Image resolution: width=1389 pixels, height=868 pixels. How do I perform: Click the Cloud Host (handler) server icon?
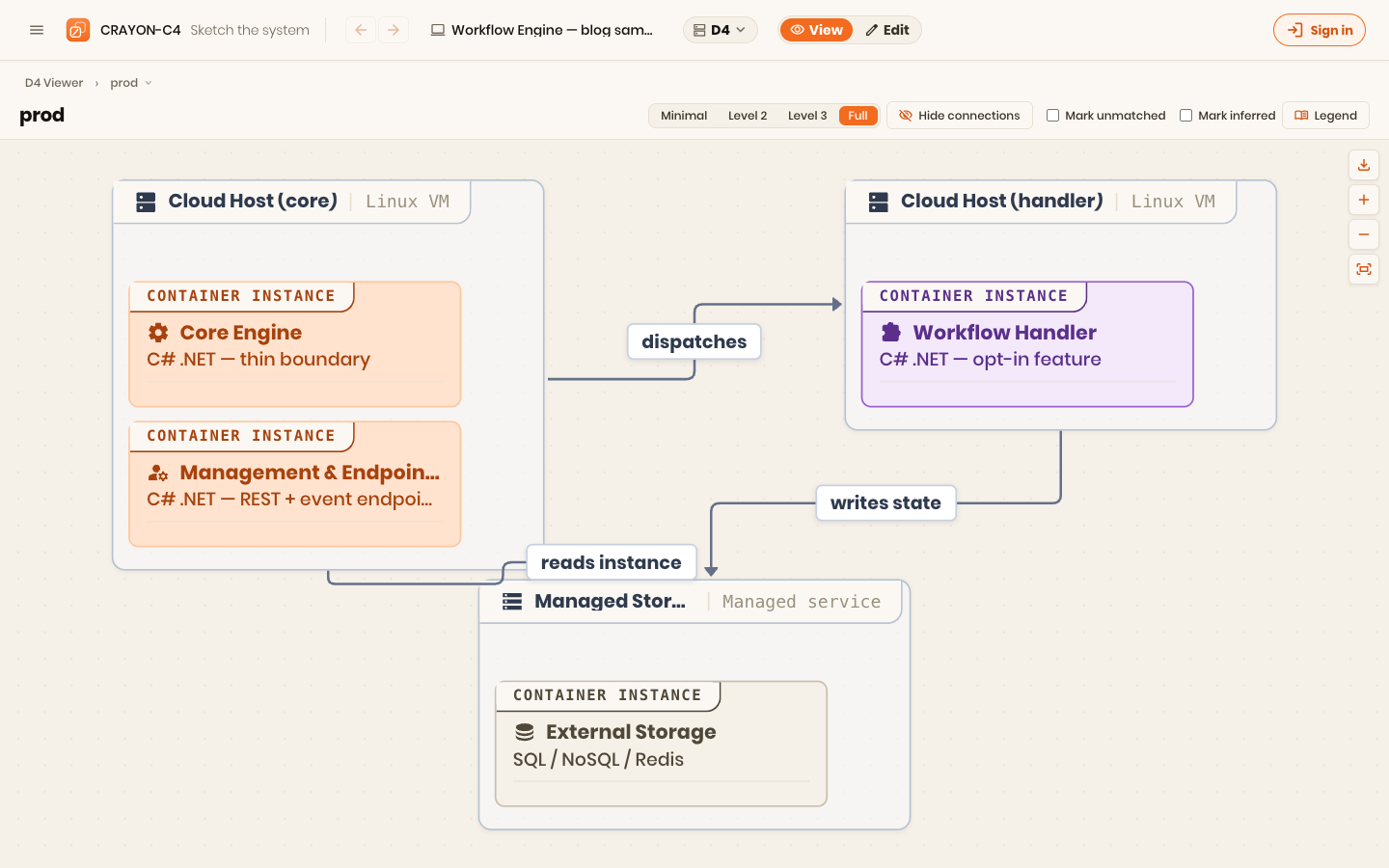click(x=879, y=202)
